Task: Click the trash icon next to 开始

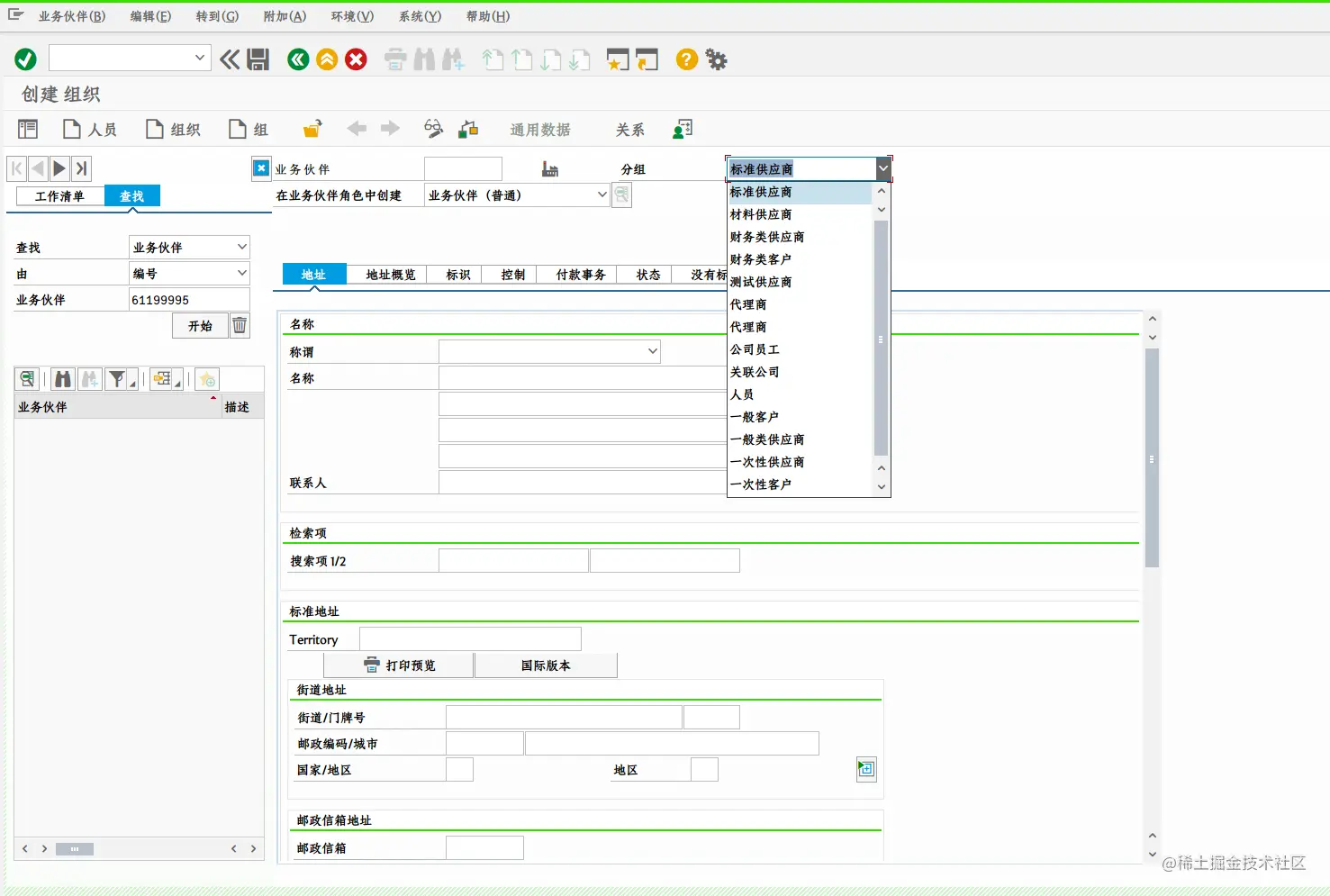Action: [x=240, y=325]
